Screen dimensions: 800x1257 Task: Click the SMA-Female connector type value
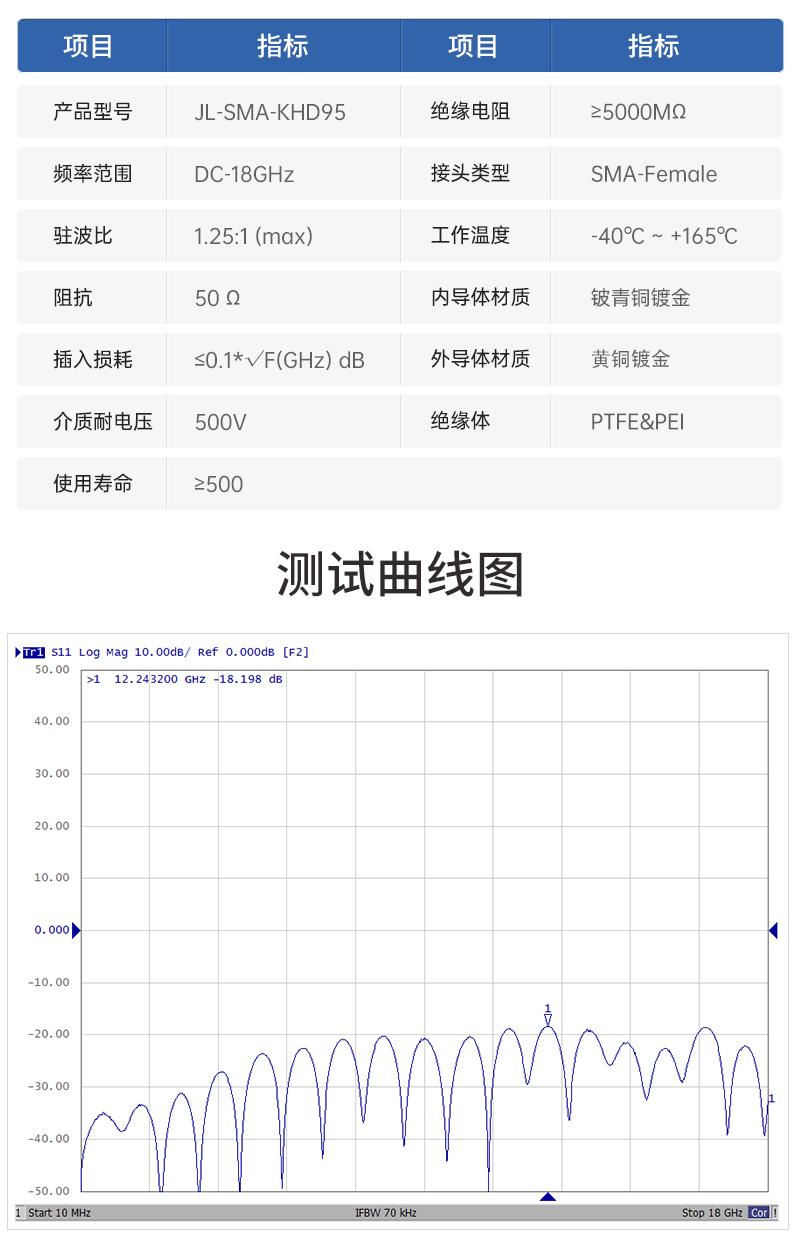tap(654, 174)
